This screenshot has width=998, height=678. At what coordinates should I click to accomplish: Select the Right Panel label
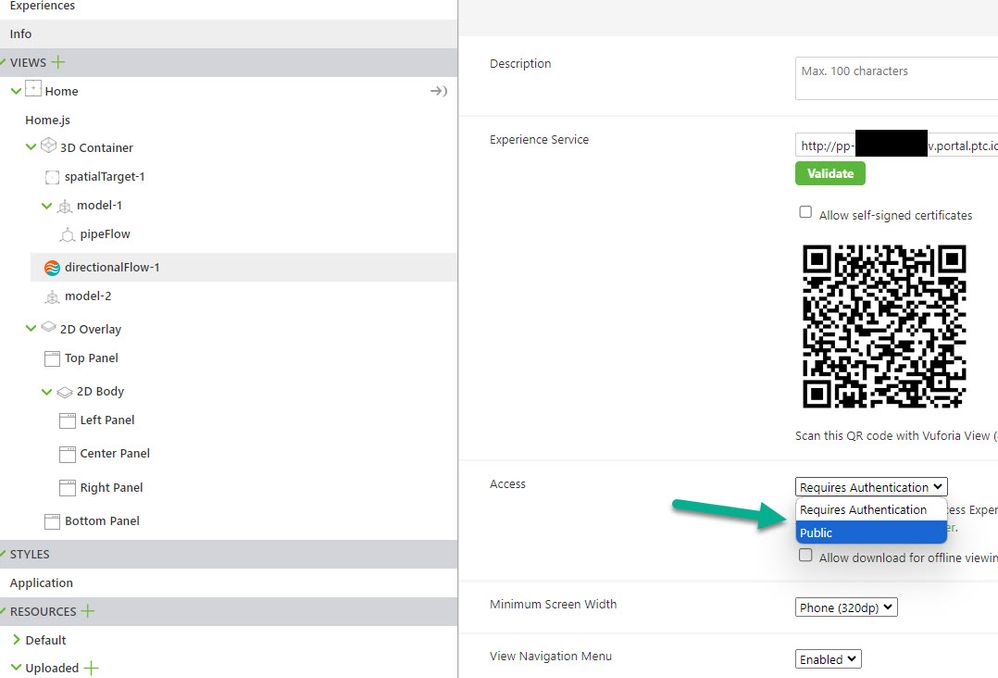[x=111, y=488]
